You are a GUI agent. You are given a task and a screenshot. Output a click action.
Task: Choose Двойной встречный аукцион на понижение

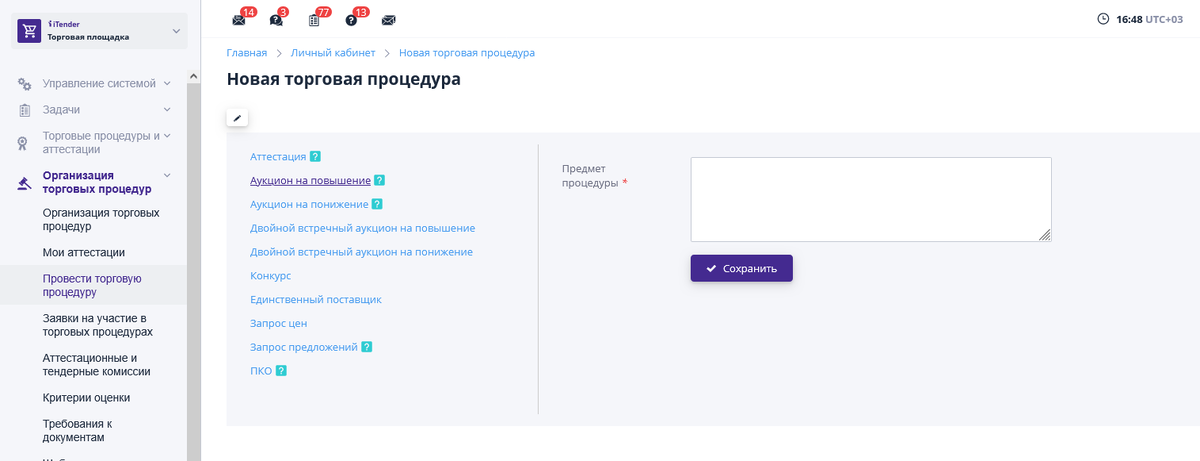click(x=361, y=252)
